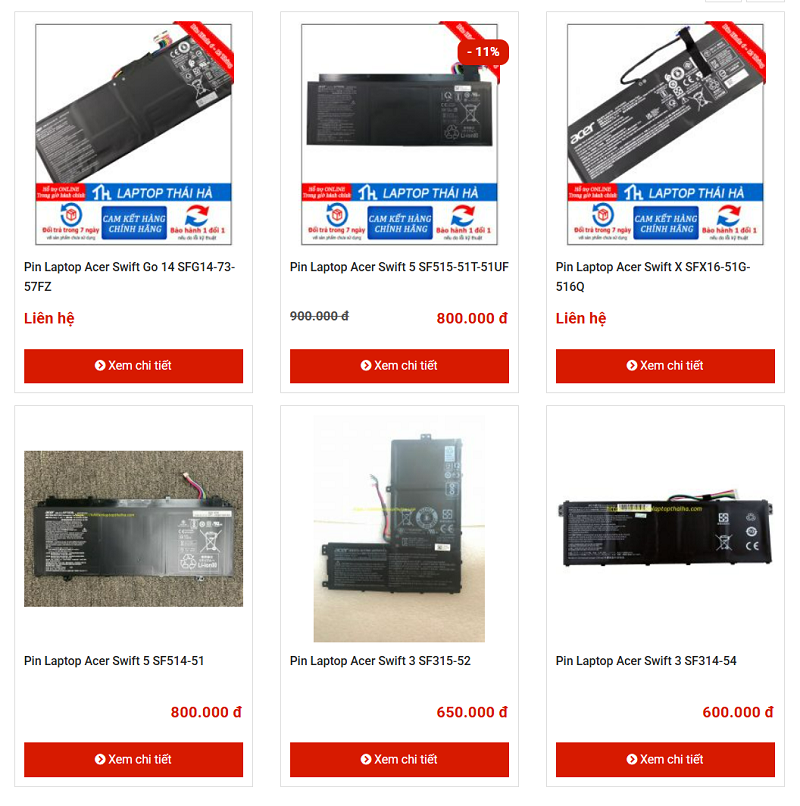
Task: View details for Swift 5 SF515-51T battery
Action: coord(399,365)
